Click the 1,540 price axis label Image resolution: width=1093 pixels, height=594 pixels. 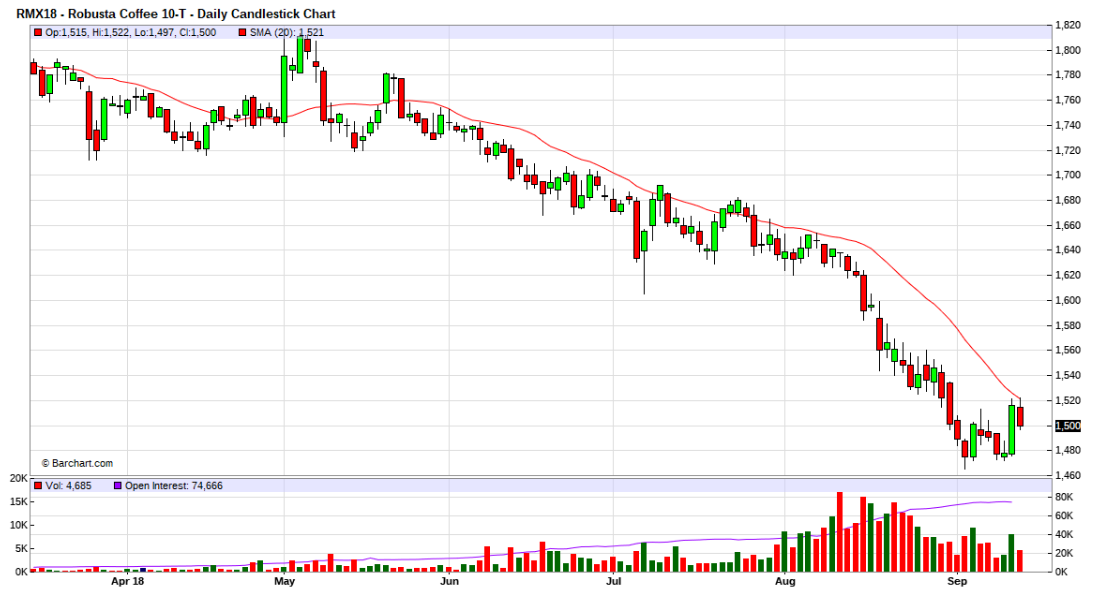point(1068,376)
